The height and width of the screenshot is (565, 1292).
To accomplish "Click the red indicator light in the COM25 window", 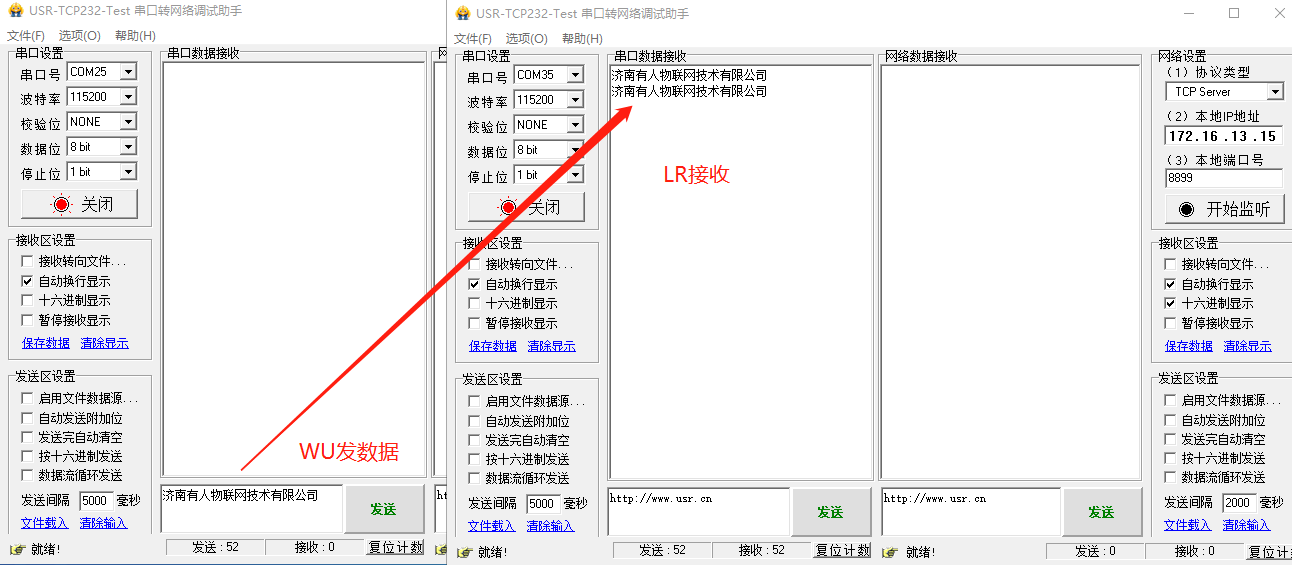I will [62, 205].
